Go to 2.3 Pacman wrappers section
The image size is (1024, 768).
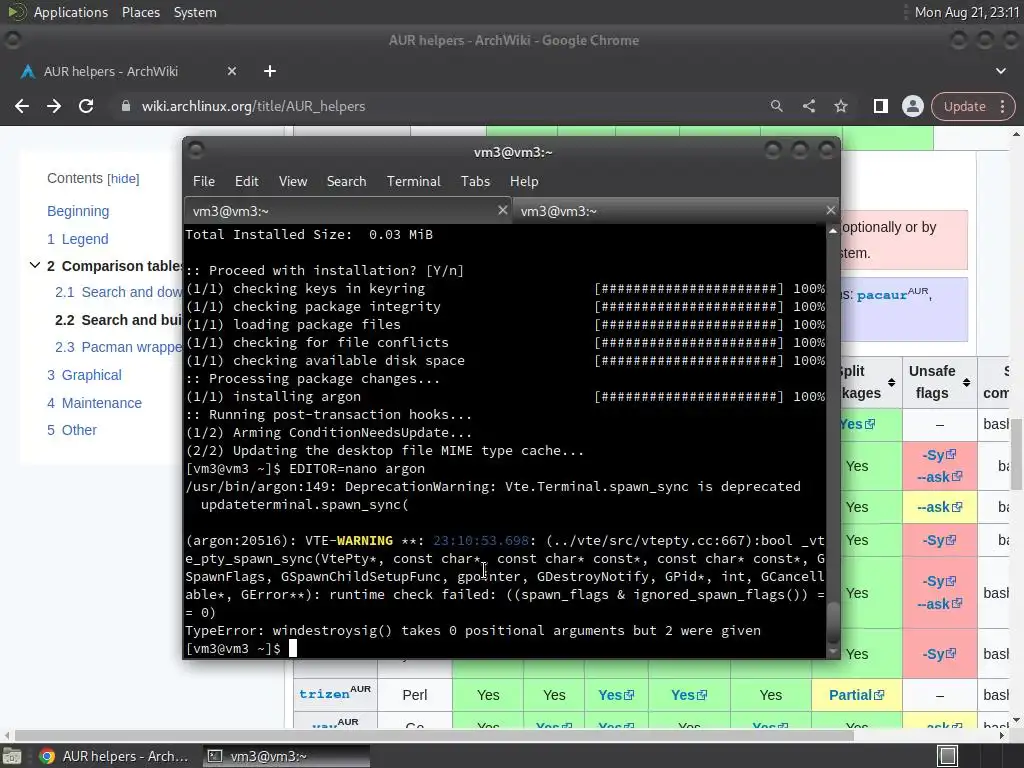(x=118, y=347)
